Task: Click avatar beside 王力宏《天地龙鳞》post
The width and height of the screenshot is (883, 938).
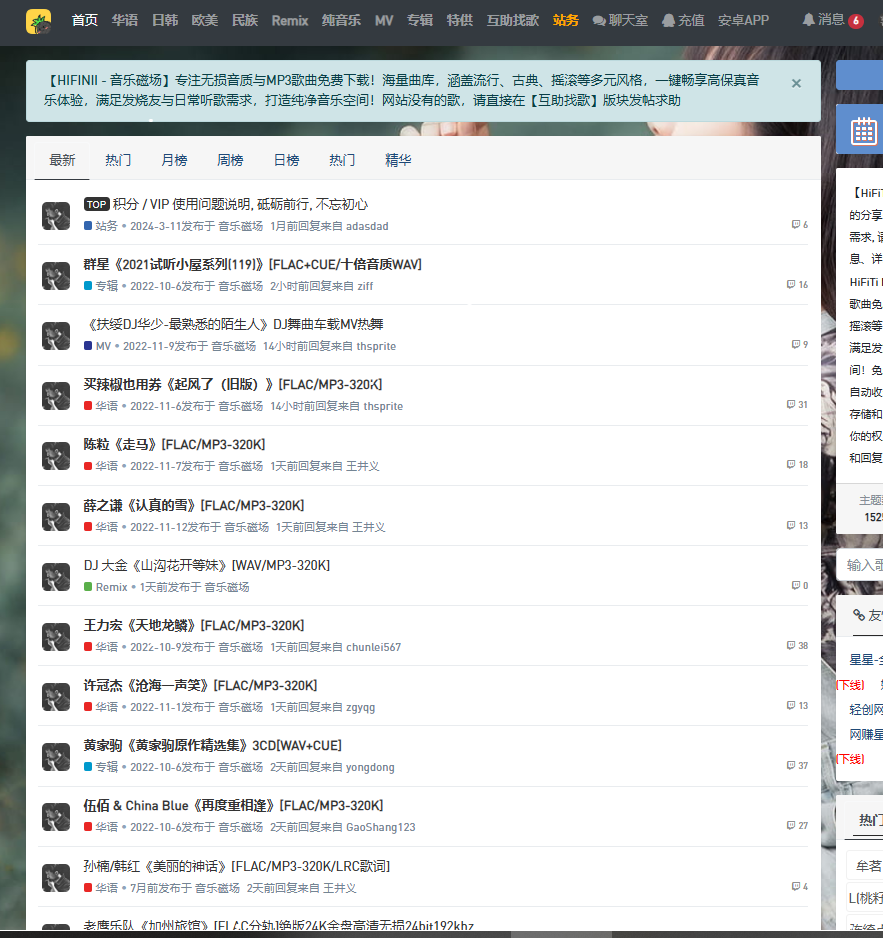Action: (56, 636)
